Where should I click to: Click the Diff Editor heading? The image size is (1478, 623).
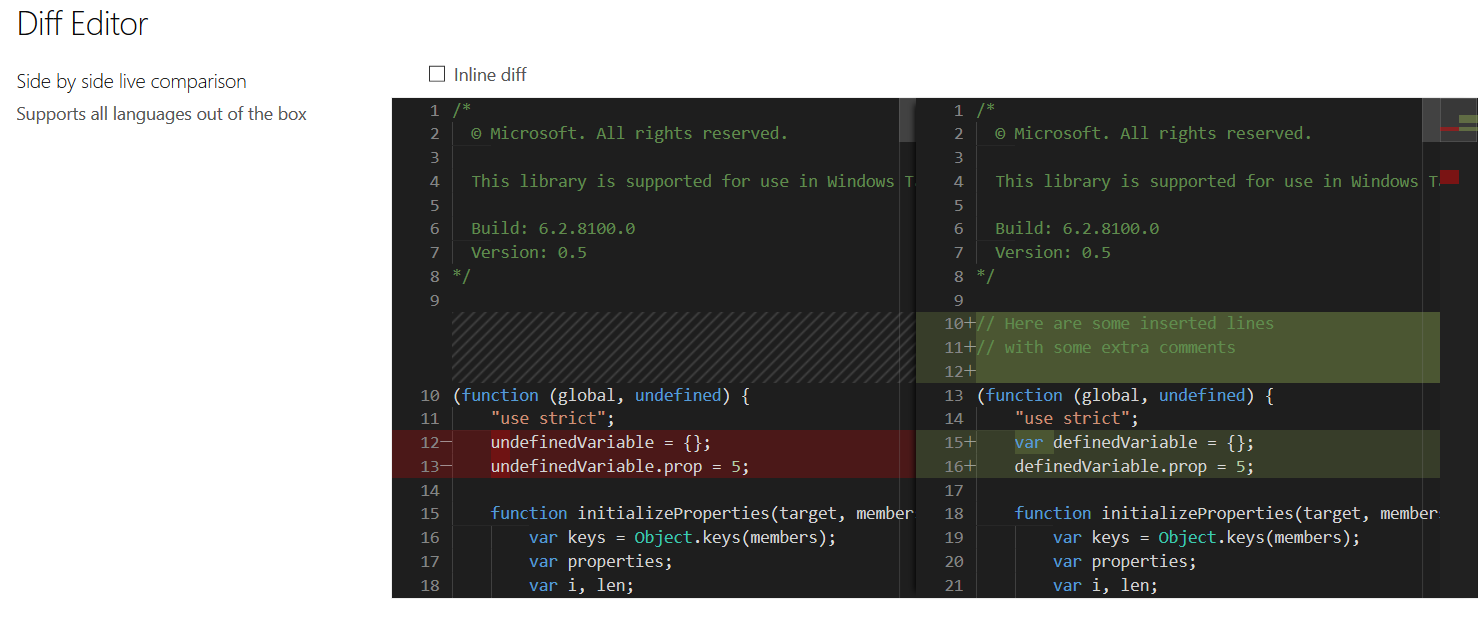pos(82,23)
